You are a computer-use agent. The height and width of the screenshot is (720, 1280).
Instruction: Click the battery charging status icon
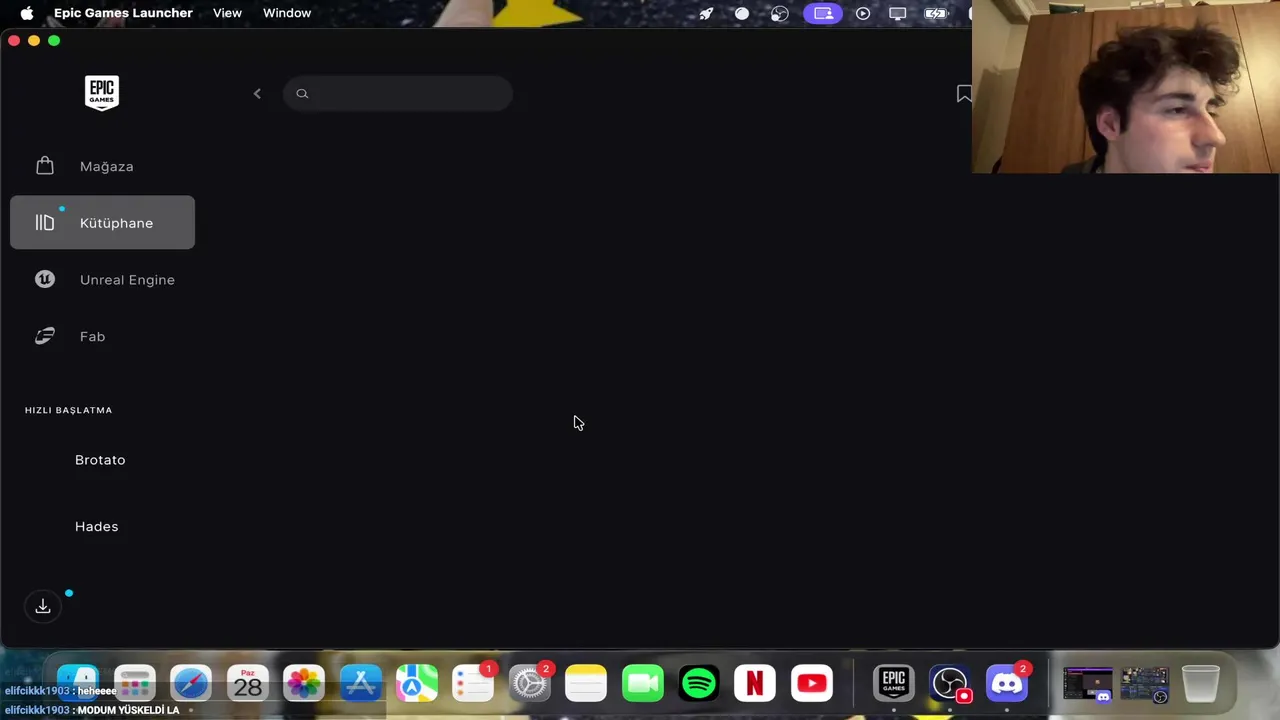pyautogui.click(x=936, y=13)
